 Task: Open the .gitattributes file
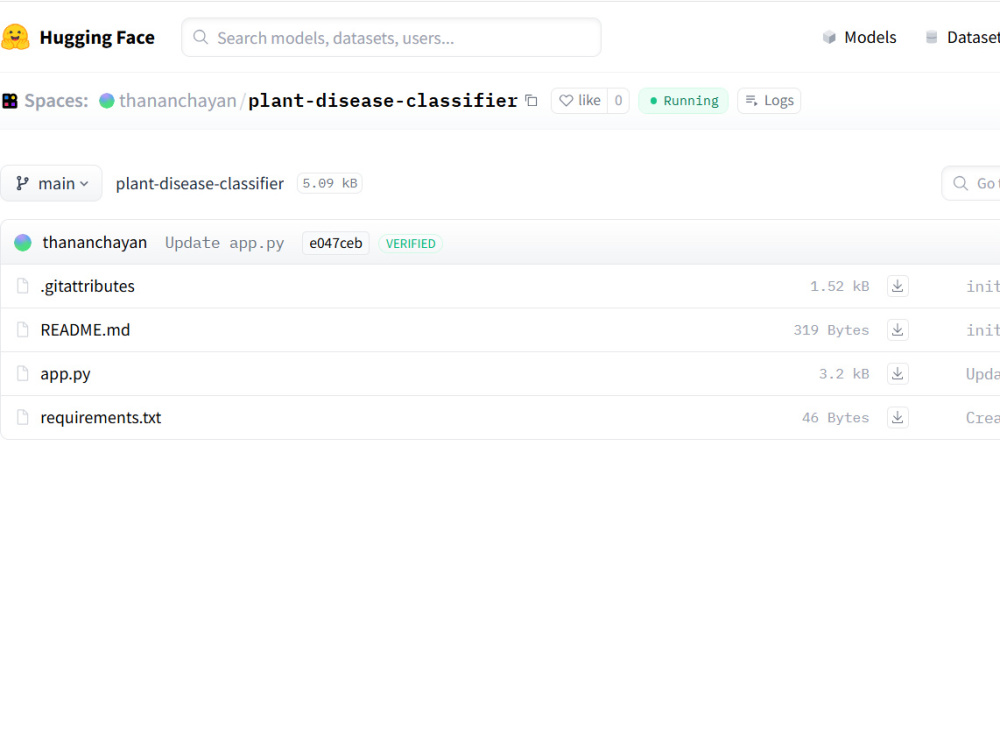point(87,286)
